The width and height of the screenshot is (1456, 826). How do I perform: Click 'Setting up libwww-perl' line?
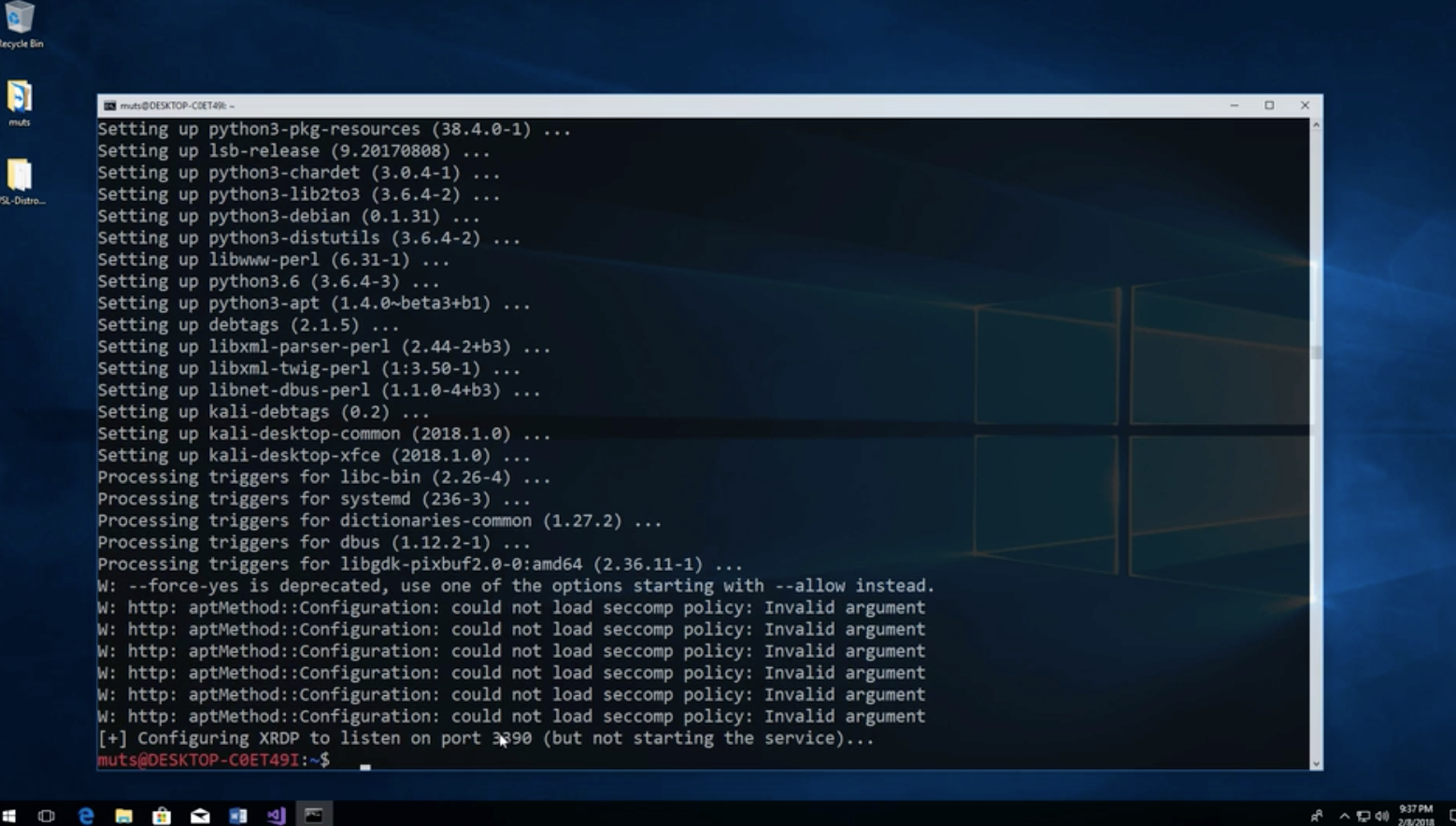click(273, 260)
